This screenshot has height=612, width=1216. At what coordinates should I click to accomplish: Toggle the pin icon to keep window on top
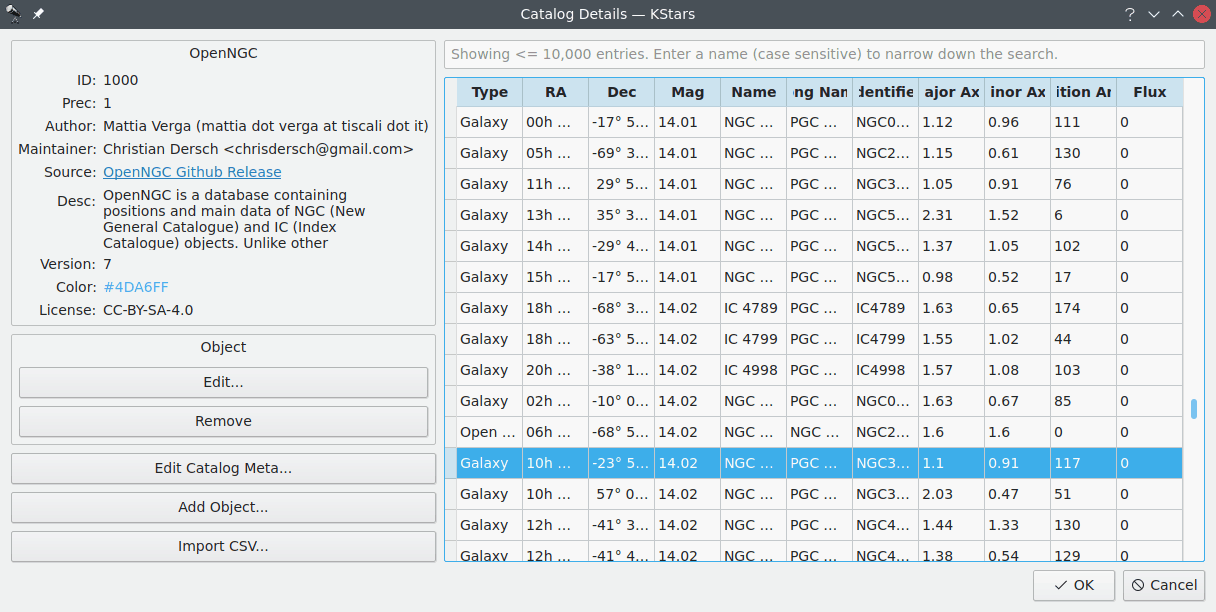38,14
